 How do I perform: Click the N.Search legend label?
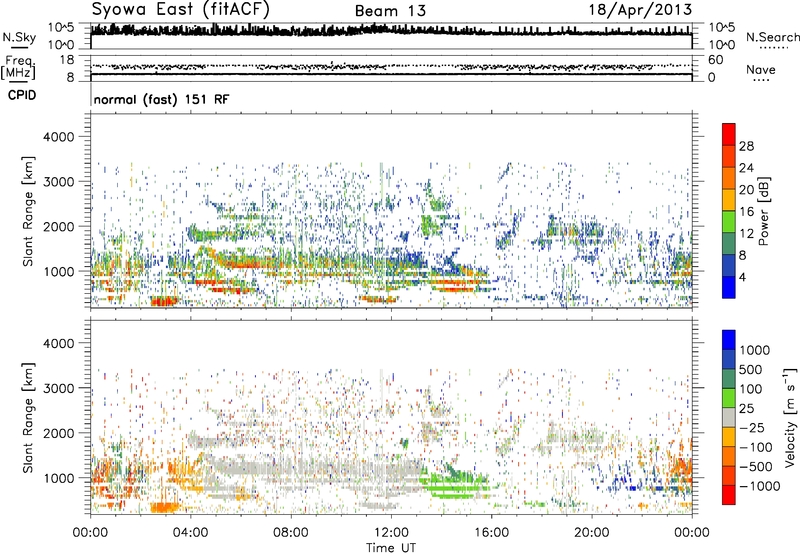pos(773,37)
